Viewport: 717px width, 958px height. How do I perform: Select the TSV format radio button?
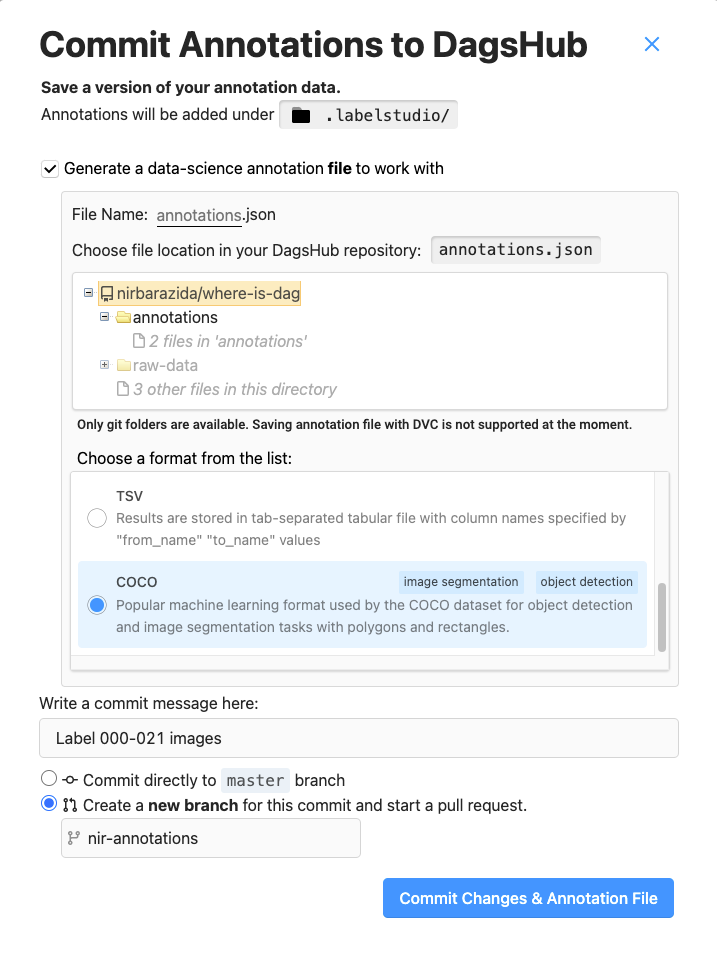tap(96, 518)
